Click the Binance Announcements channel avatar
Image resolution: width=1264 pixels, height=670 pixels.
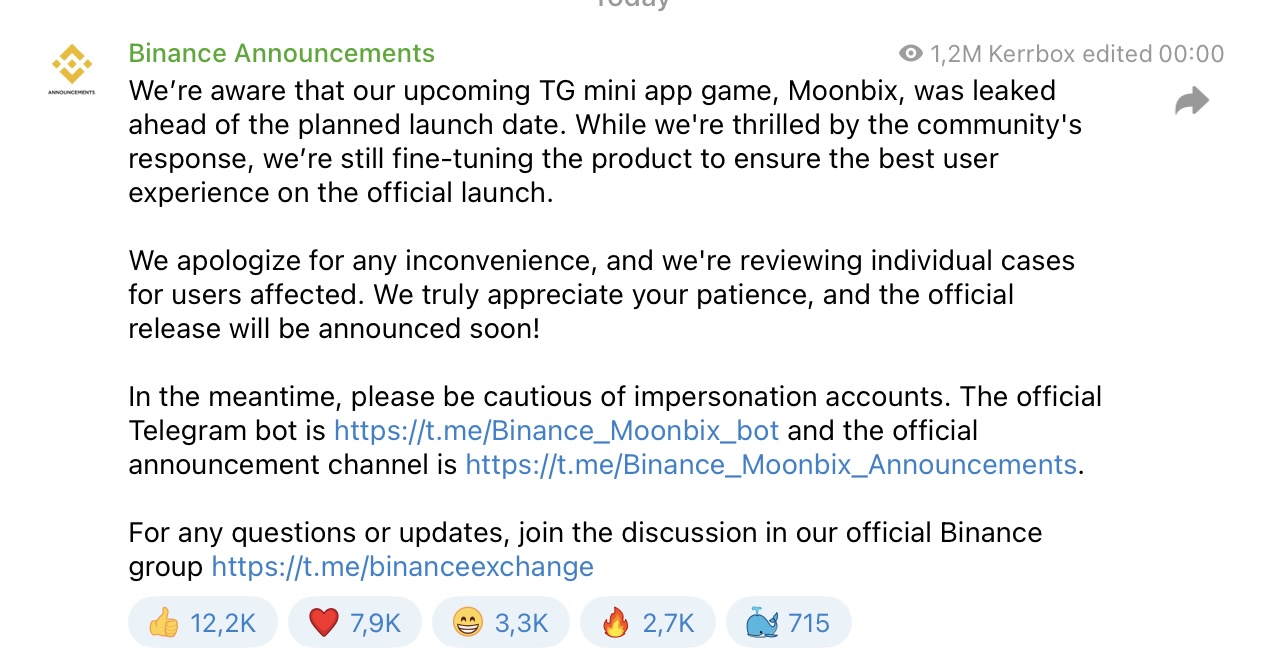point(71,68)
